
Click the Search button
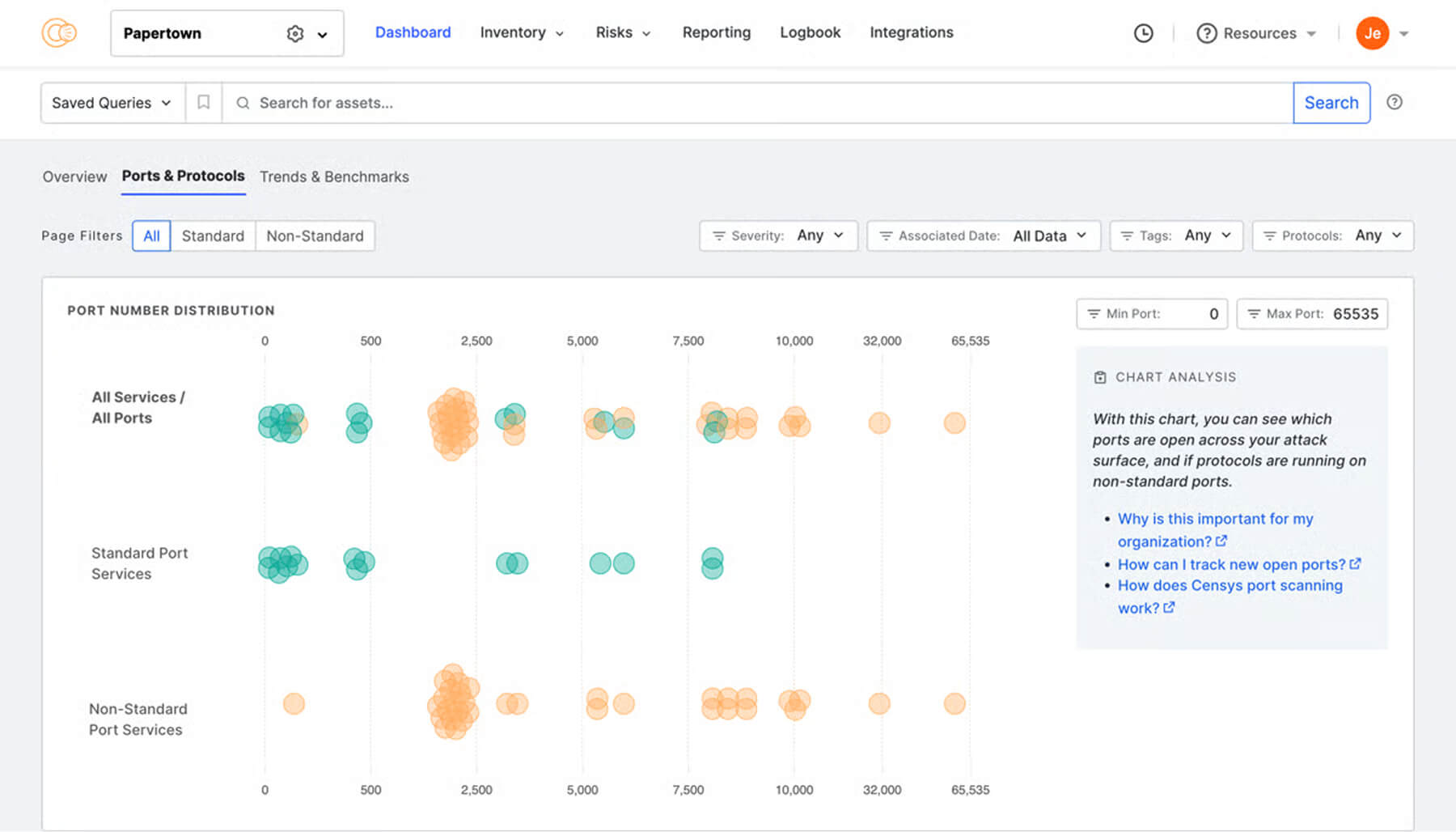(1331, 103)
